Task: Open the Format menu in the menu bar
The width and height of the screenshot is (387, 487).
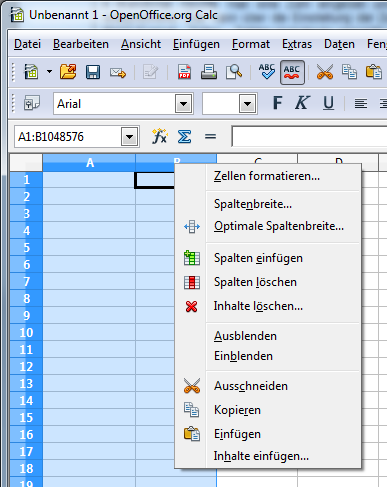Action: pyautogui.click(x=251, y=44)
